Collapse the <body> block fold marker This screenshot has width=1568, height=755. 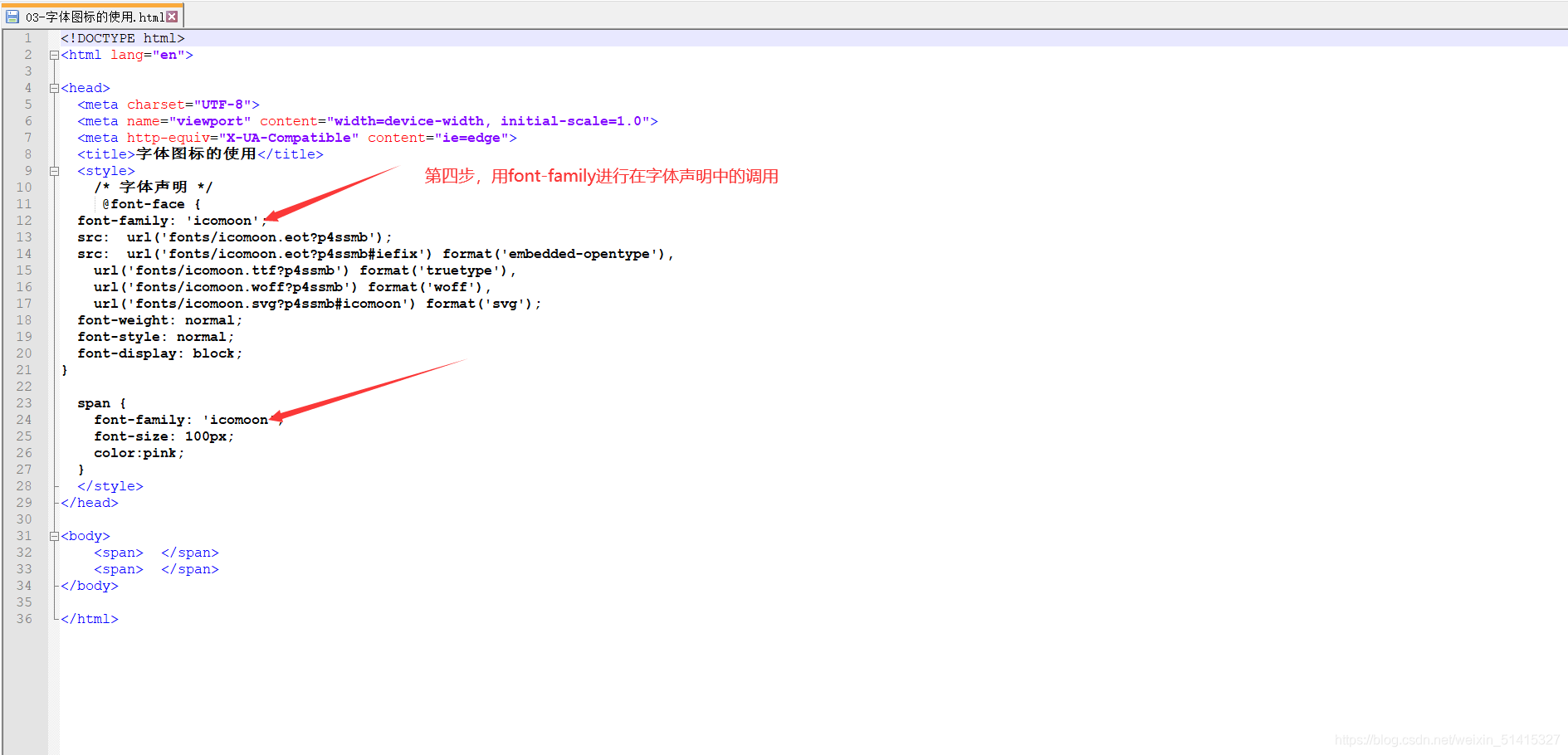[x=54, y=537]
